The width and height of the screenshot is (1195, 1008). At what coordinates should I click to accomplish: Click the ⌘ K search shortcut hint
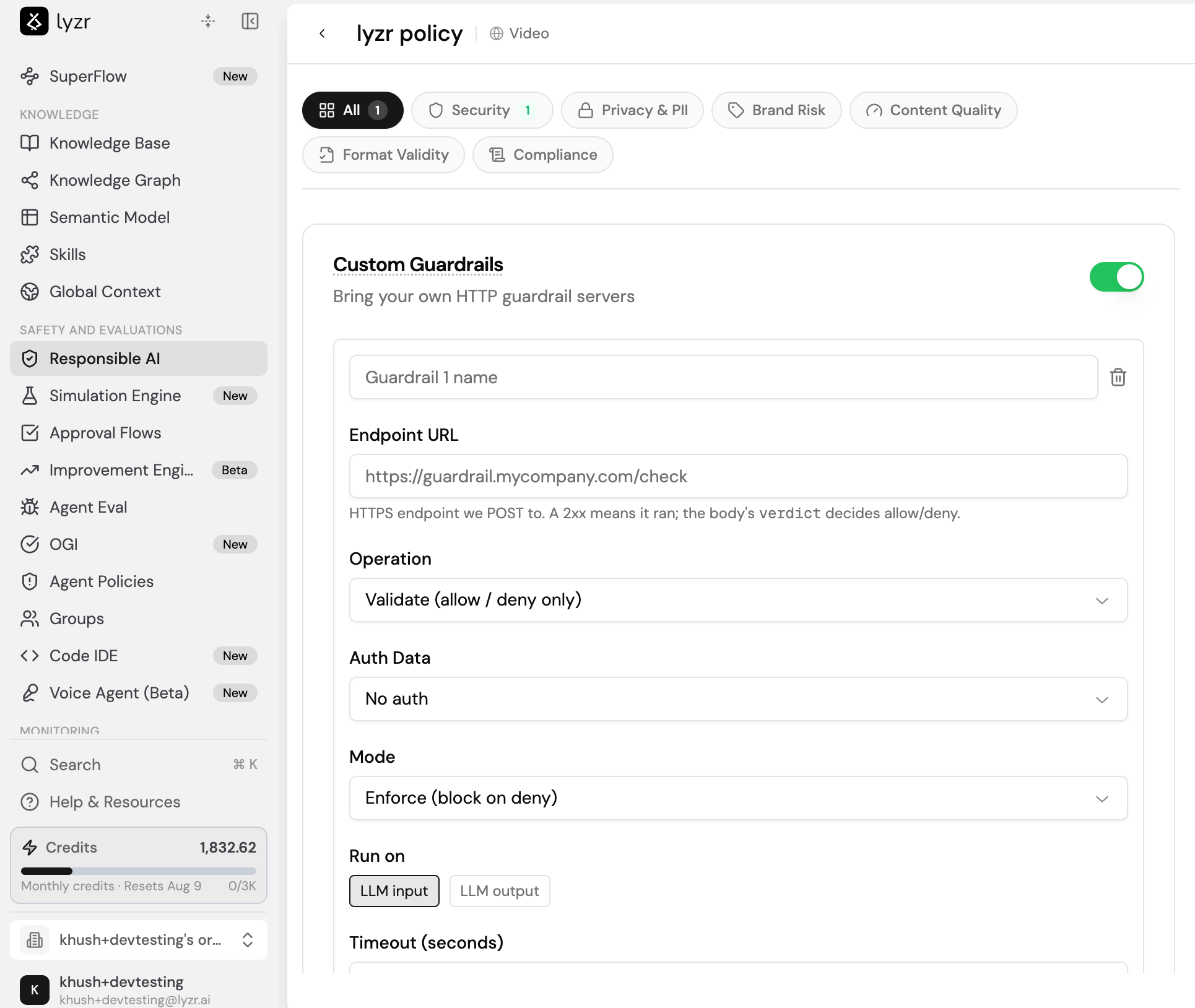coord(245,765)
